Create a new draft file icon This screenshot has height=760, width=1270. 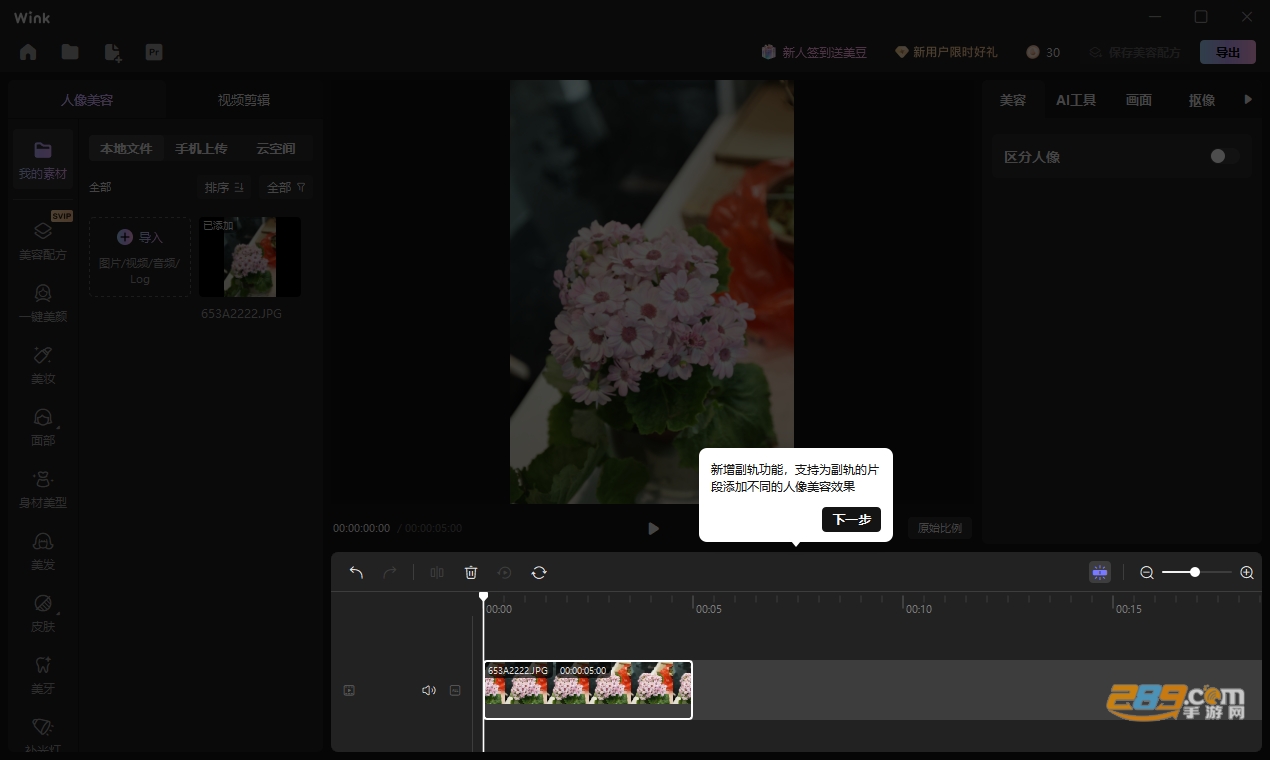click(x=112, y=52)
